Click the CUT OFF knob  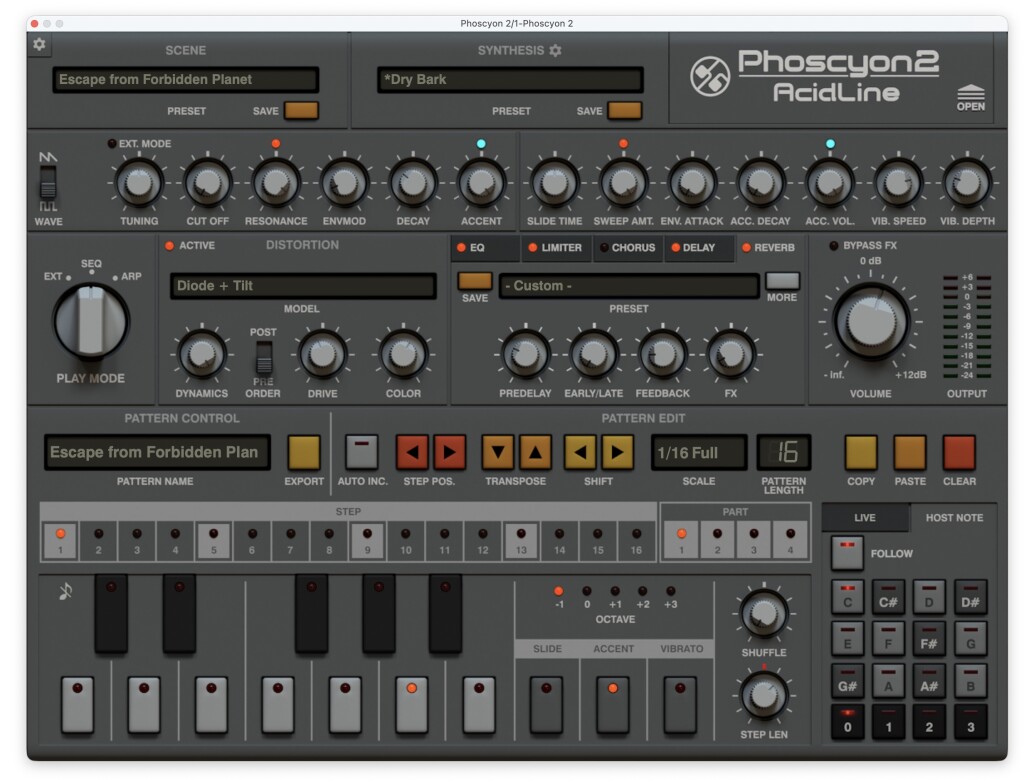pyautogui.click(x=207, y=183)
